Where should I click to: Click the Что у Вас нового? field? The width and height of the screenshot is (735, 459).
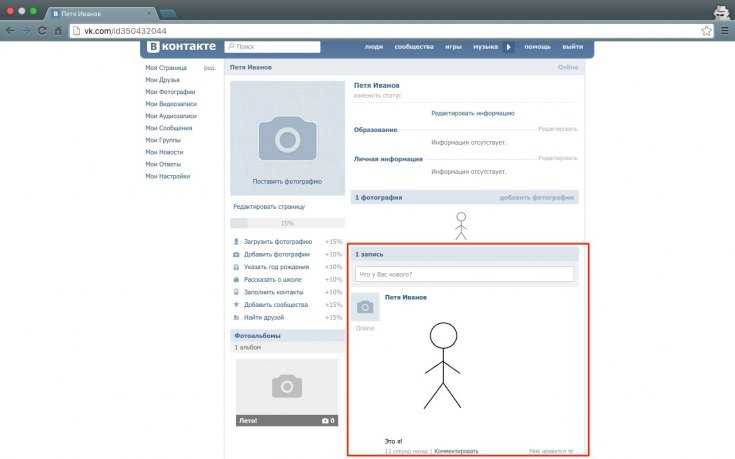464,274
